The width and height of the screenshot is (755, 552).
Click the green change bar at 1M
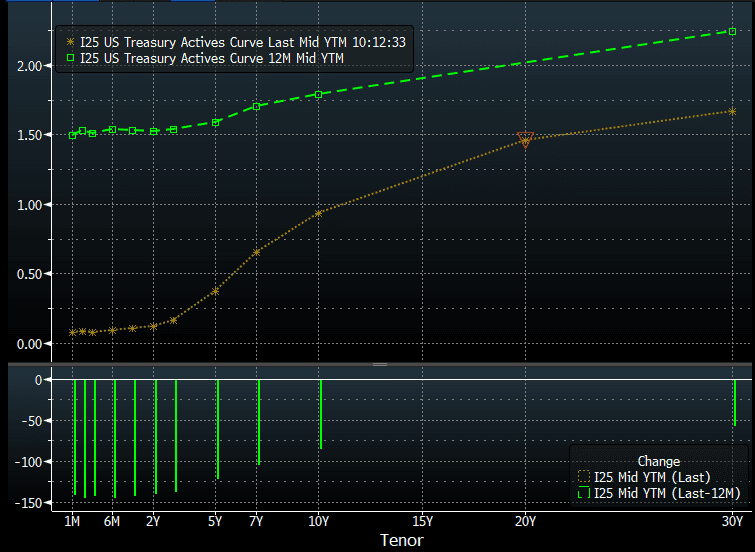tap(75, 437)
